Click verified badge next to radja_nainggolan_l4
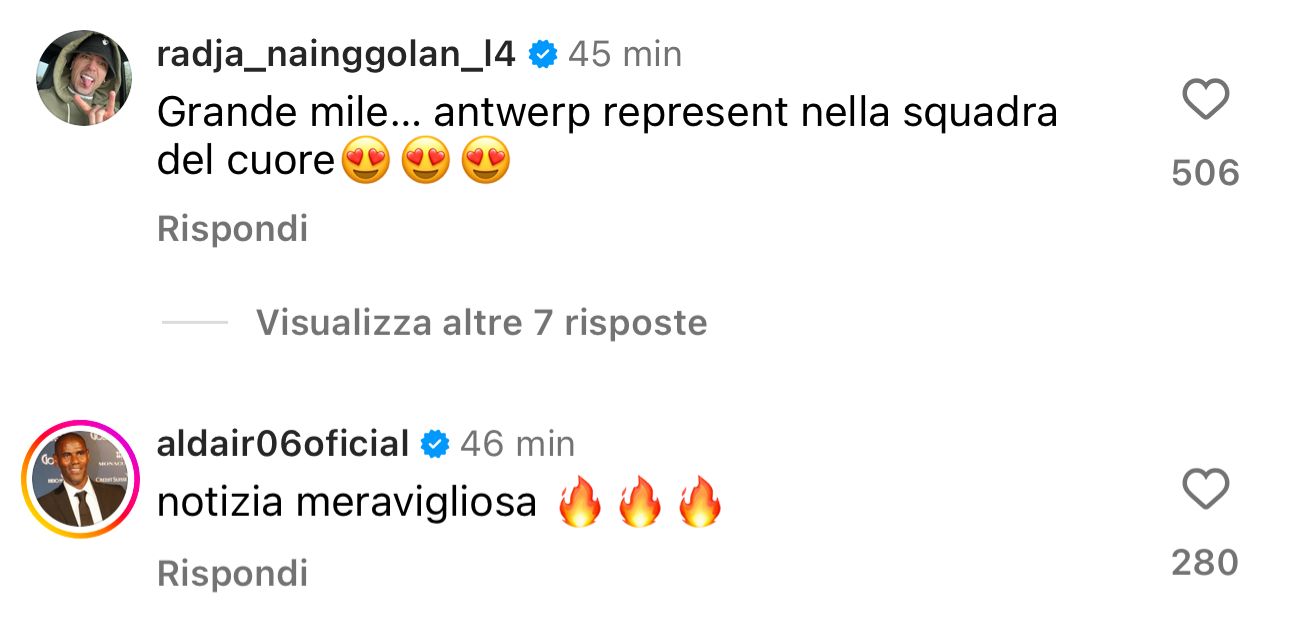The width and height of the screenshot is (1290, 636). tap(542, 54)
